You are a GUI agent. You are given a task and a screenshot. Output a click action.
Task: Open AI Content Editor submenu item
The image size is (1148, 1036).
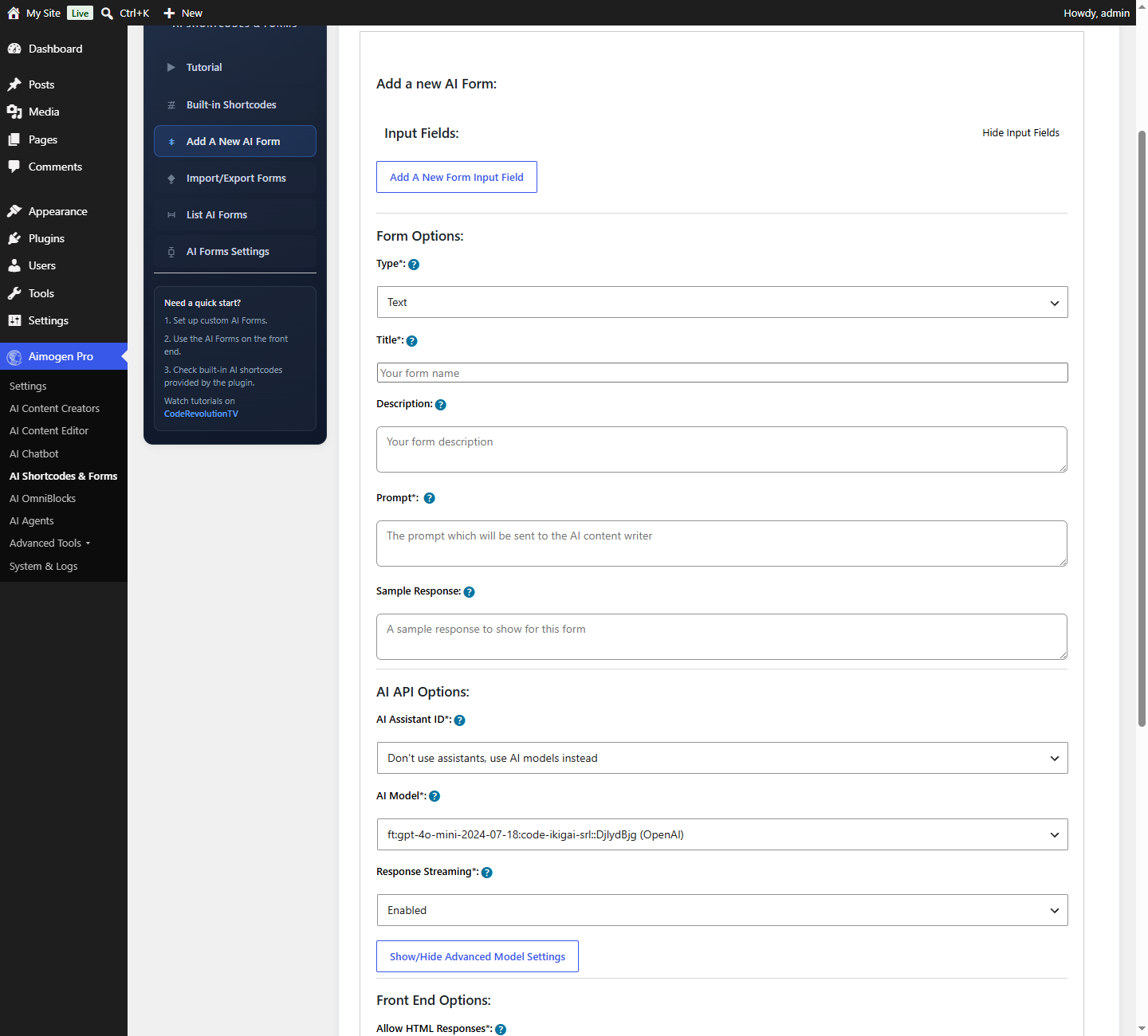pyautogui.click(x=49, y=431)
